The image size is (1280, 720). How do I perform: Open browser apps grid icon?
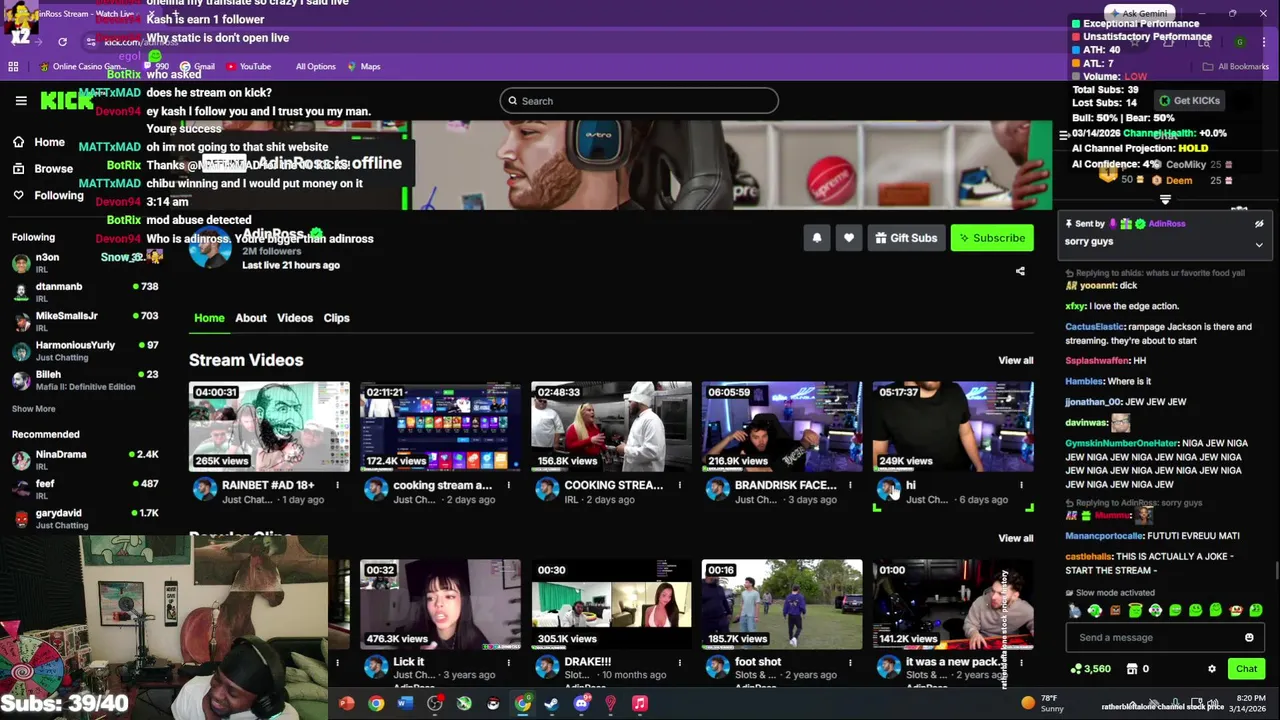[13, 67]
